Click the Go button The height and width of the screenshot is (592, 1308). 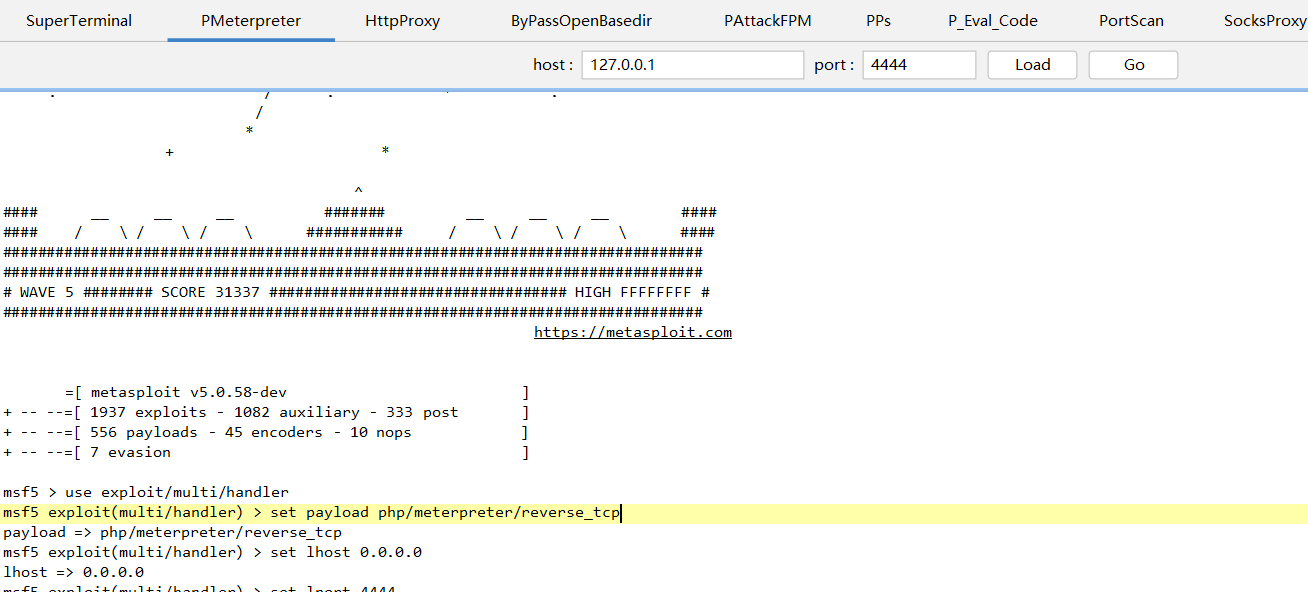[1133, 65]
